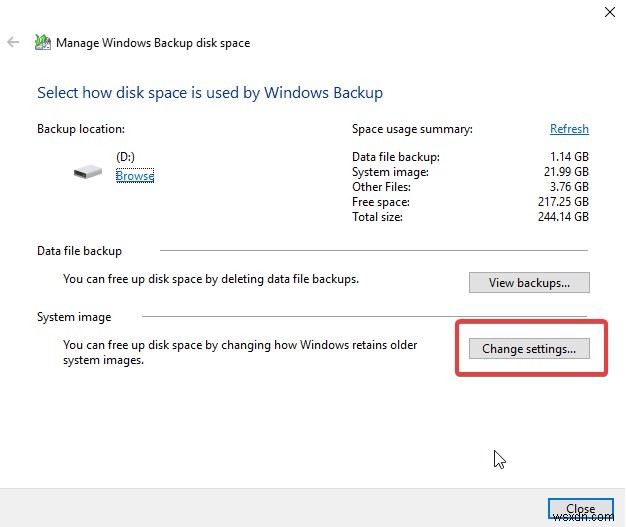The height and width of the screenshot is (527, 626).
Task: Refresh the space usage summary
Action: coord(569,129)
